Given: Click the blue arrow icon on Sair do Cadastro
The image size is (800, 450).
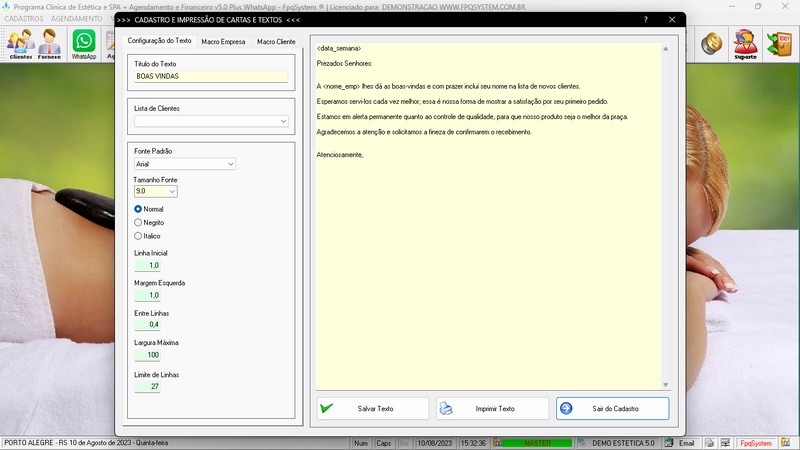Looking at the screenshot, I should click(566, 408).
